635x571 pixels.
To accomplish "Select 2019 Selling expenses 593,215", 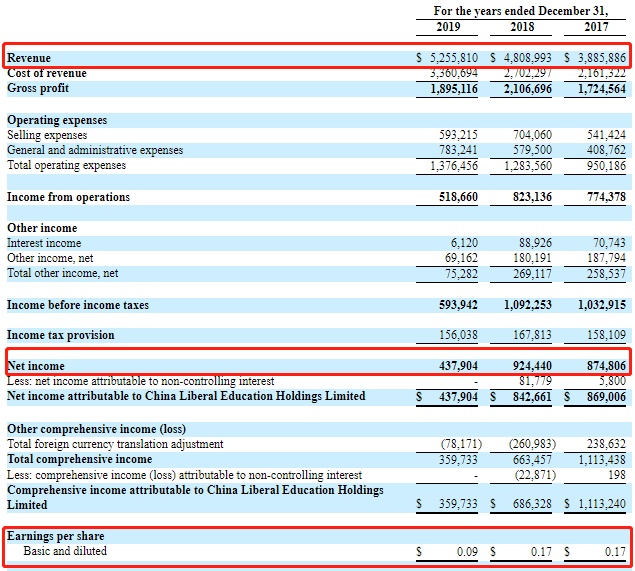I will (x=458, y=135).
